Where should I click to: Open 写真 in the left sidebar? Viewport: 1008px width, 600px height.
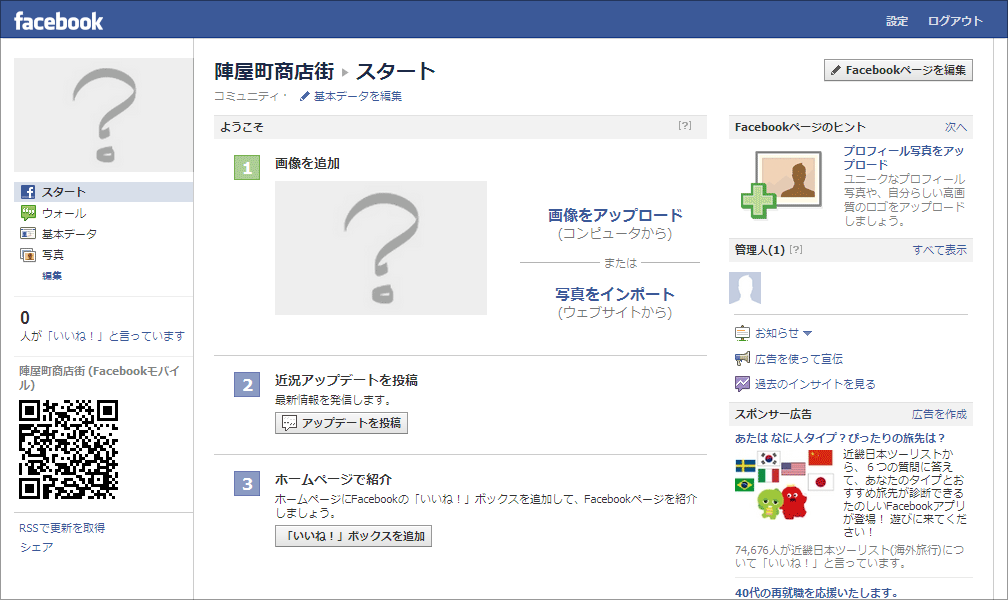53,255
